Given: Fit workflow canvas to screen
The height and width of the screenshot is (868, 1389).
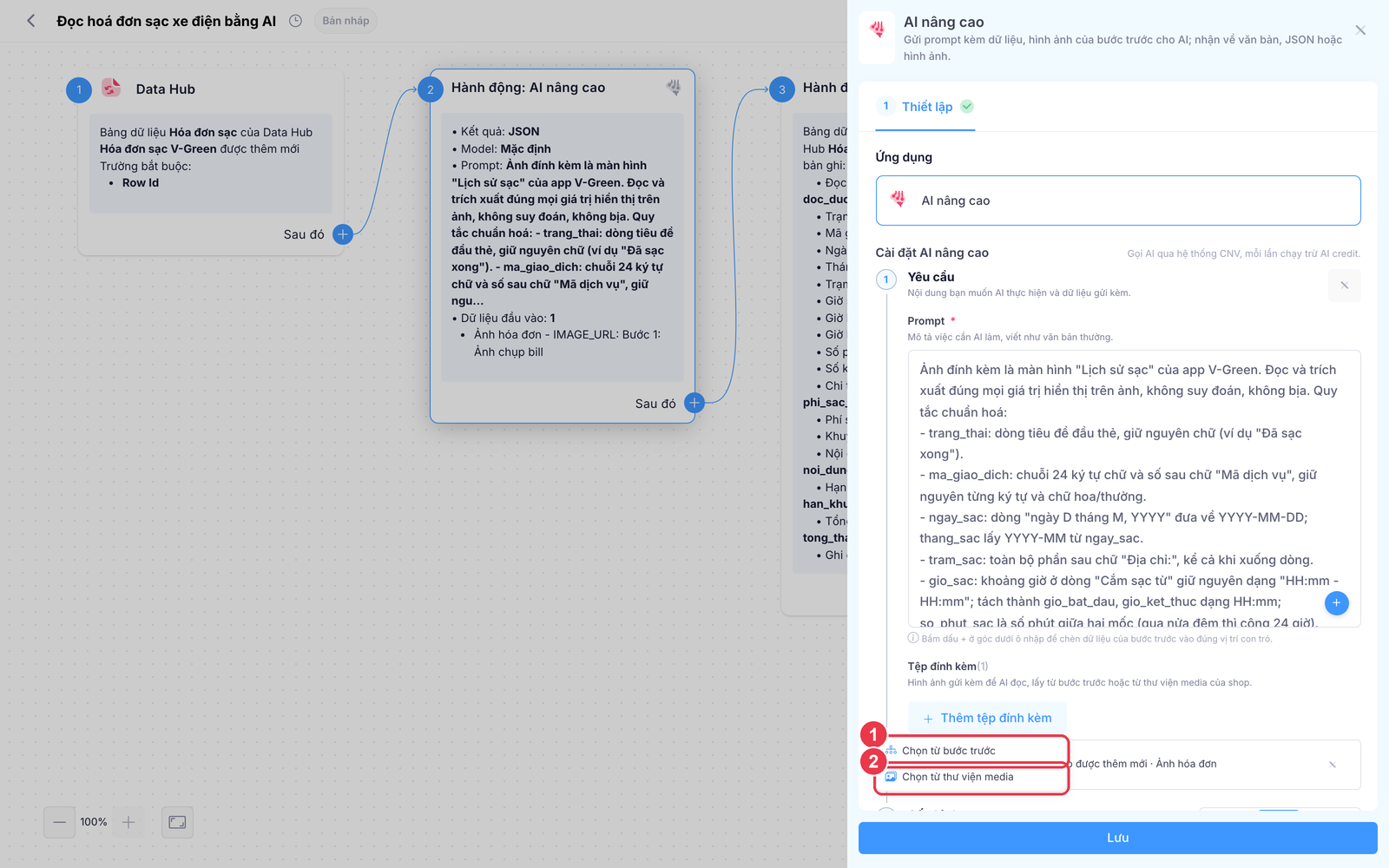Looking at the screenshot, I should [177, 822].
